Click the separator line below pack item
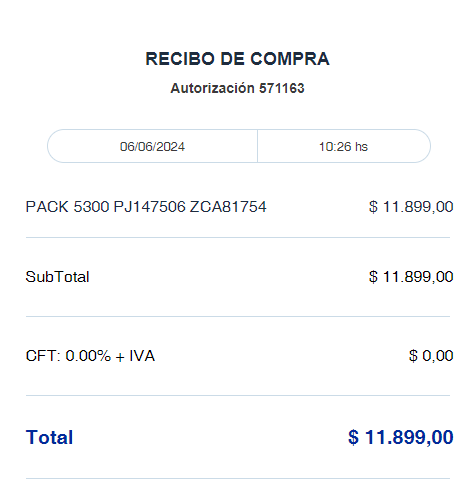The width and height of the screenshot is (470, 485). 238,237
